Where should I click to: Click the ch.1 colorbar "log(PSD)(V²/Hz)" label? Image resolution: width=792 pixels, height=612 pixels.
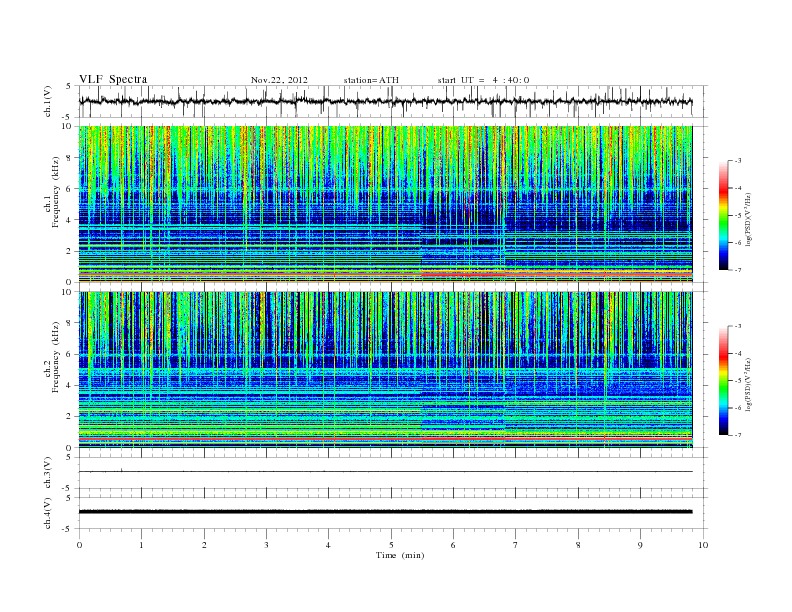748,220
